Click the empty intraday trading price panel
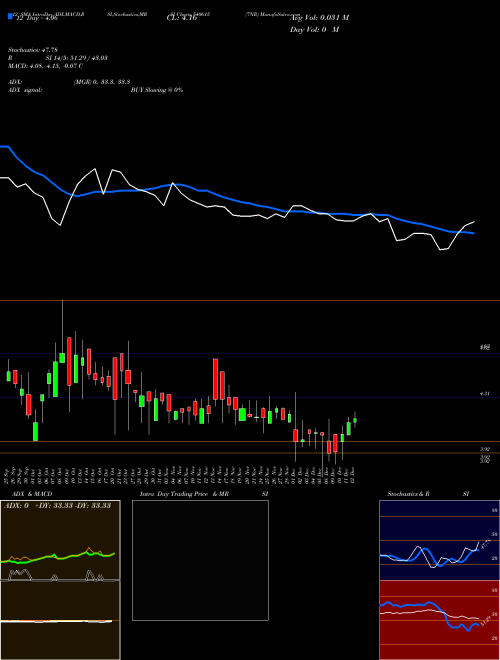The width and height of the screenshot is (500, 660). (200, 560)
